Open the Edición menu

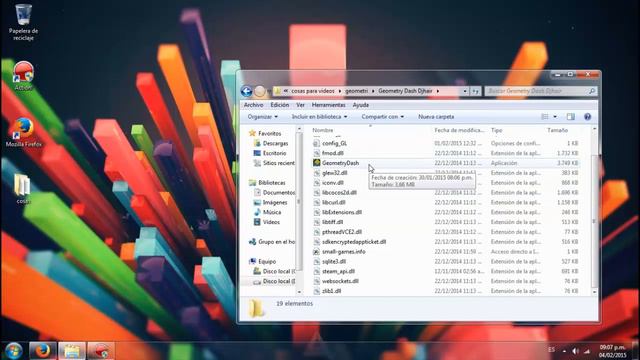280,105
